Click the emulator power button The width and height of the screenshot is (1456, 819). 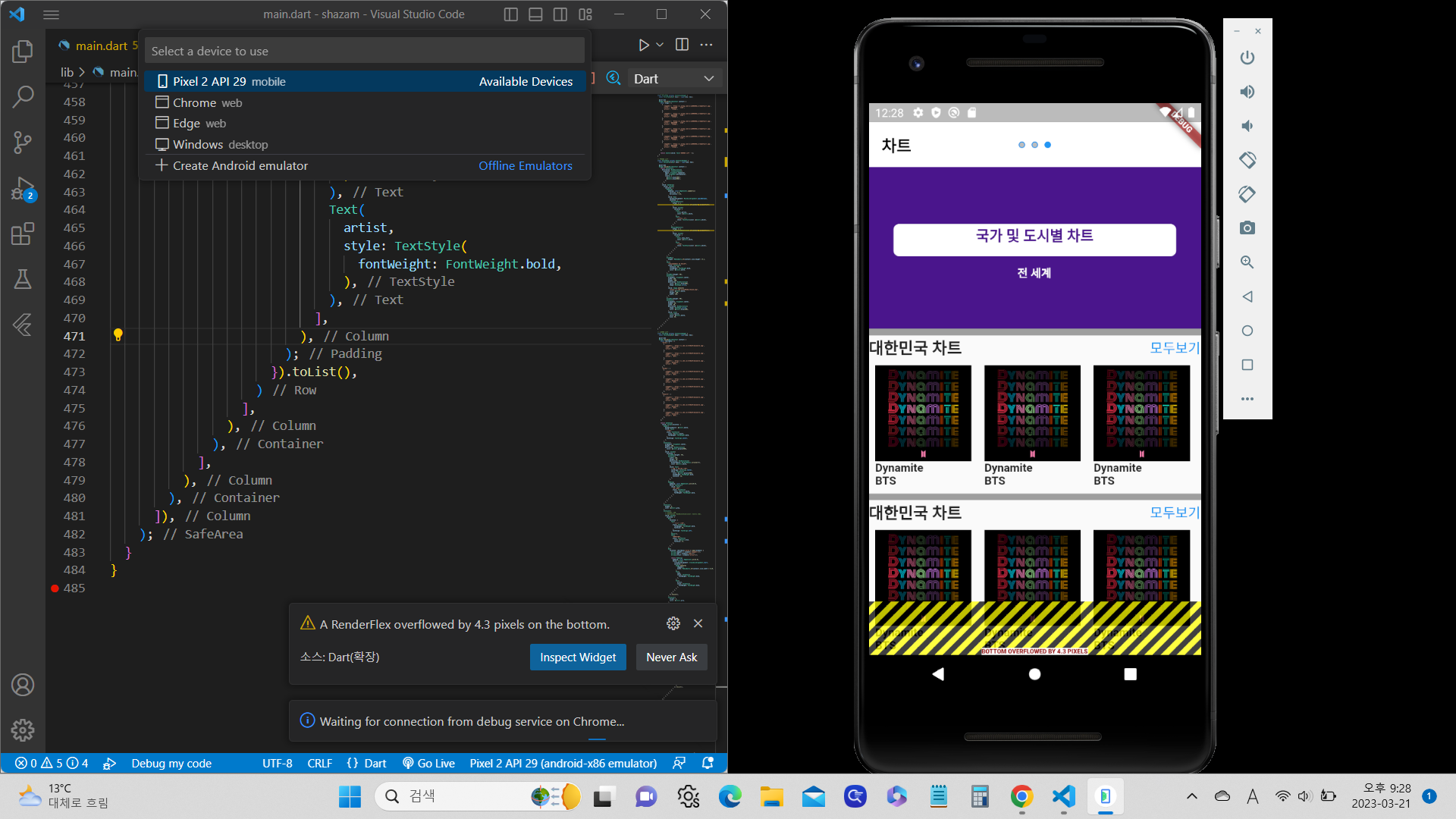click(x=1247, y=58)
